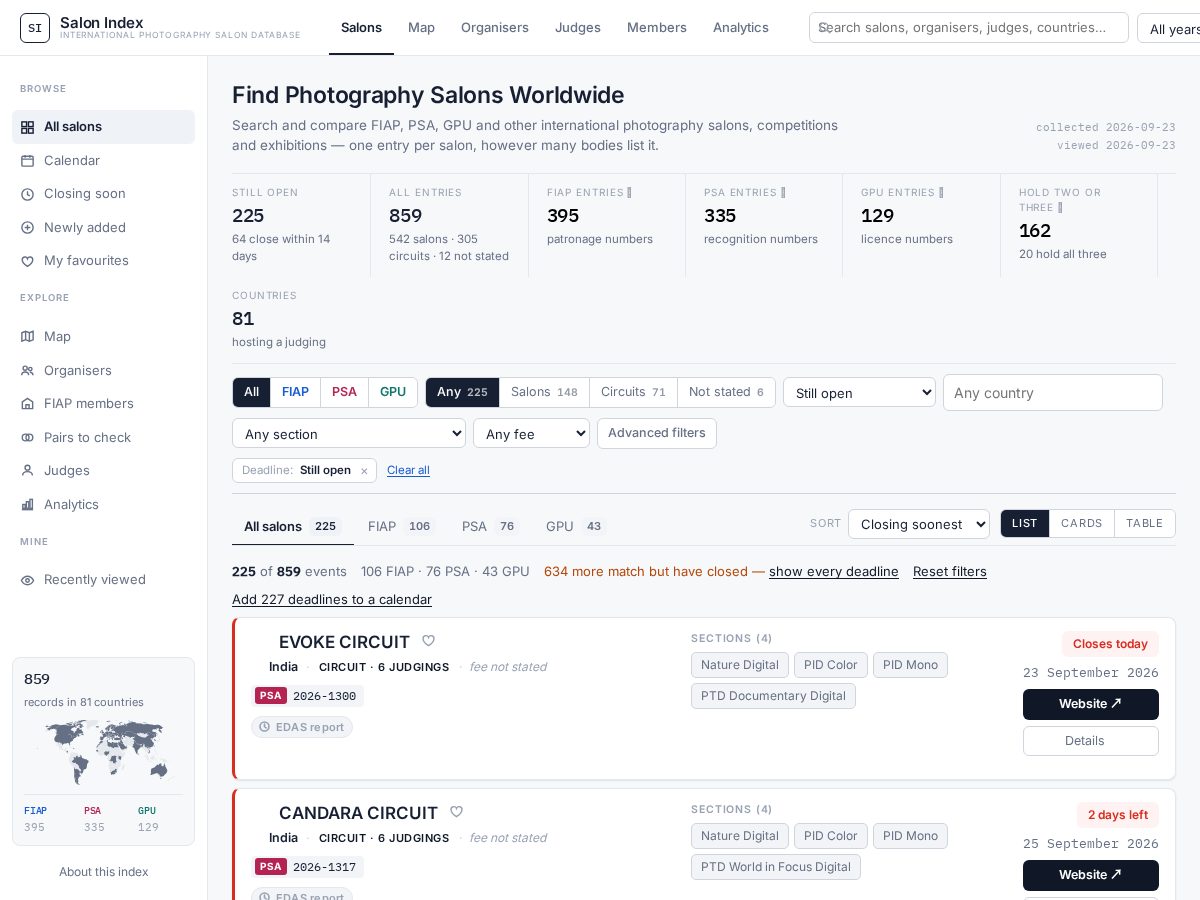Open Members in top navigation
Image resolution: width=1200 pixels, height=900 pixels.
click(657, 27)
